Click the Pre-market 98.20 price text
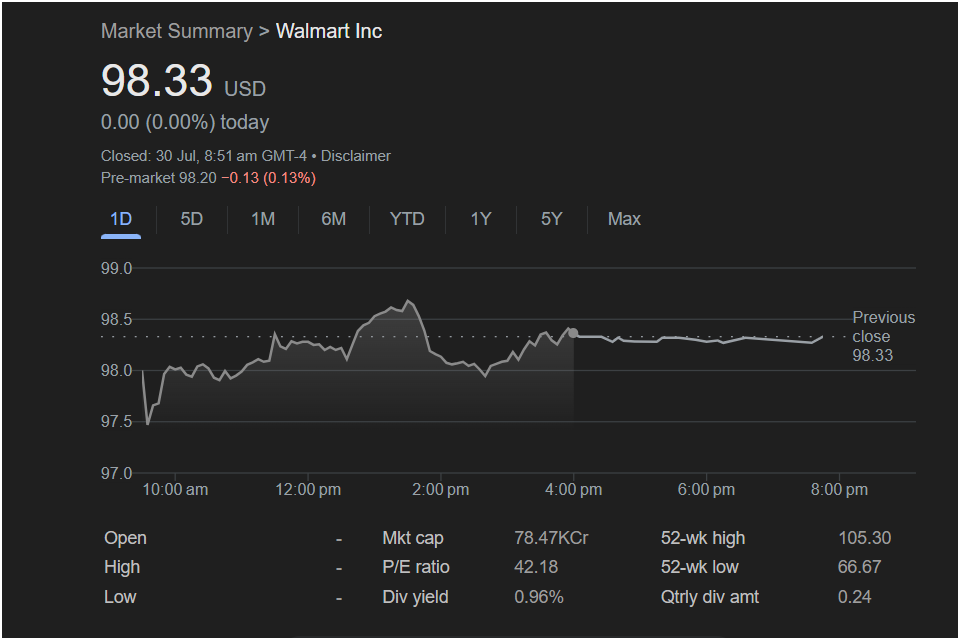960x640 pixels. point(159,178)
